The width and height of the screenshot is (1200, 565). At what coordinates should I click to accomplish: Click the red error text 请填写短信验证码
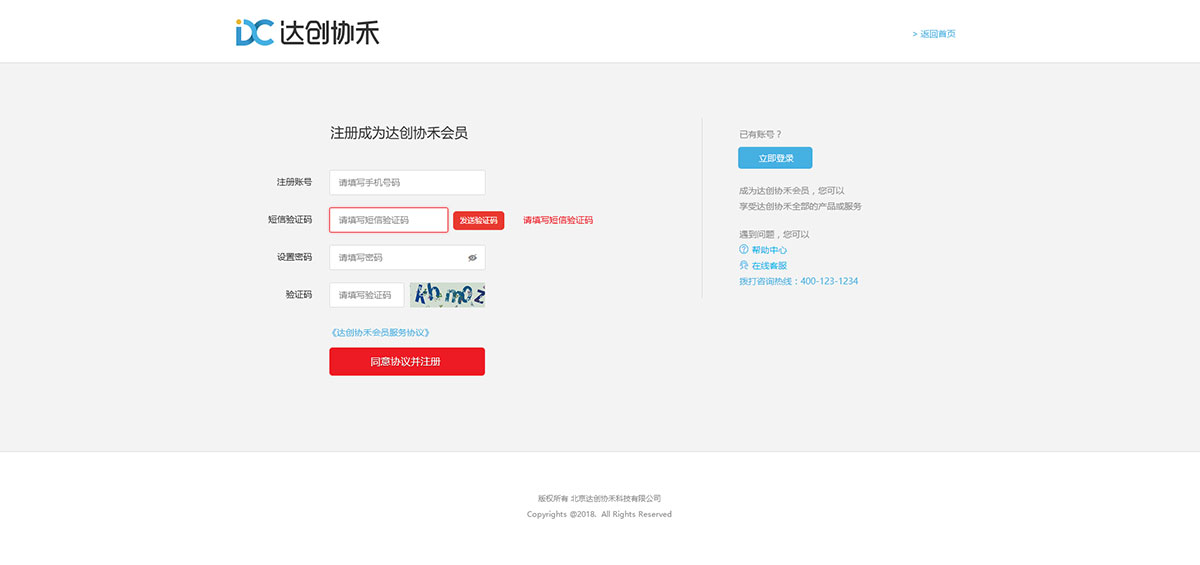pyautogui.click(x=558, y=220)
